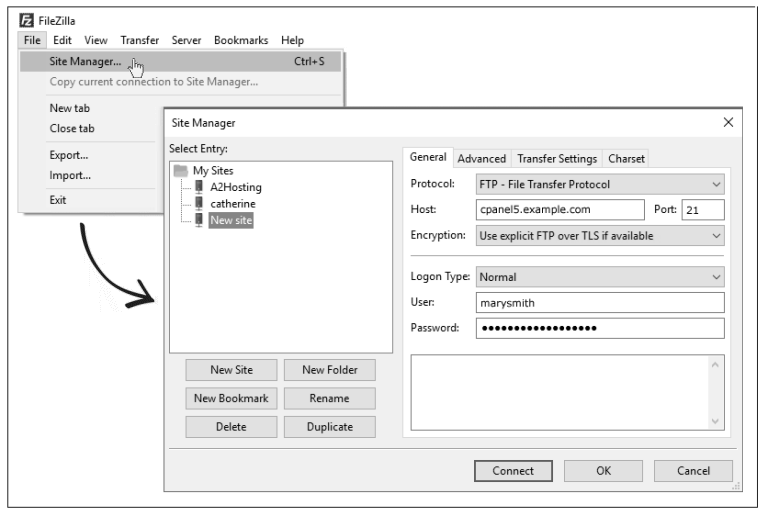The width and height of the screenshot is (768, 516).
Task: Click the Cancel button
Action: point(693,471)
